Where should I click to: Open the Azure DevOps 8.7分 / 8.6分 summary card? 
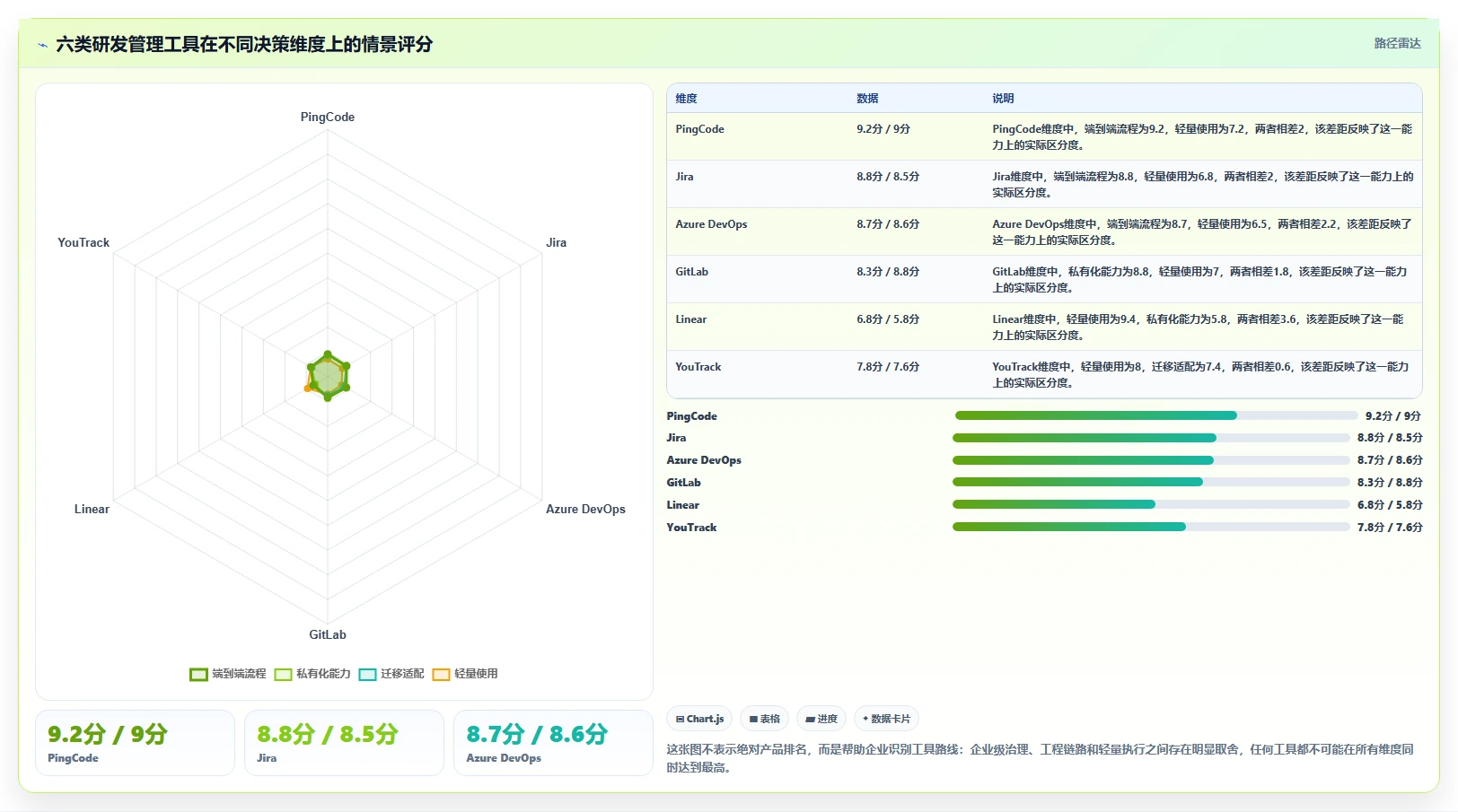(x=553, y=743)
